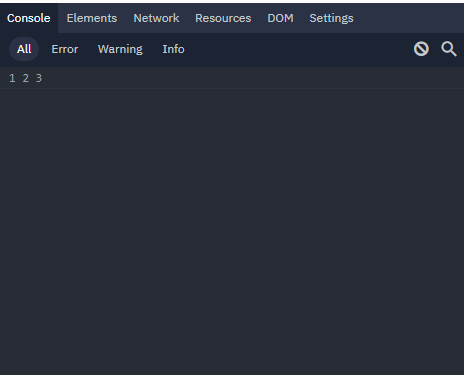Clear the console log with the ban icon
Image resolution: width=464 pixels, height=375 pixels.
[421, 49]
